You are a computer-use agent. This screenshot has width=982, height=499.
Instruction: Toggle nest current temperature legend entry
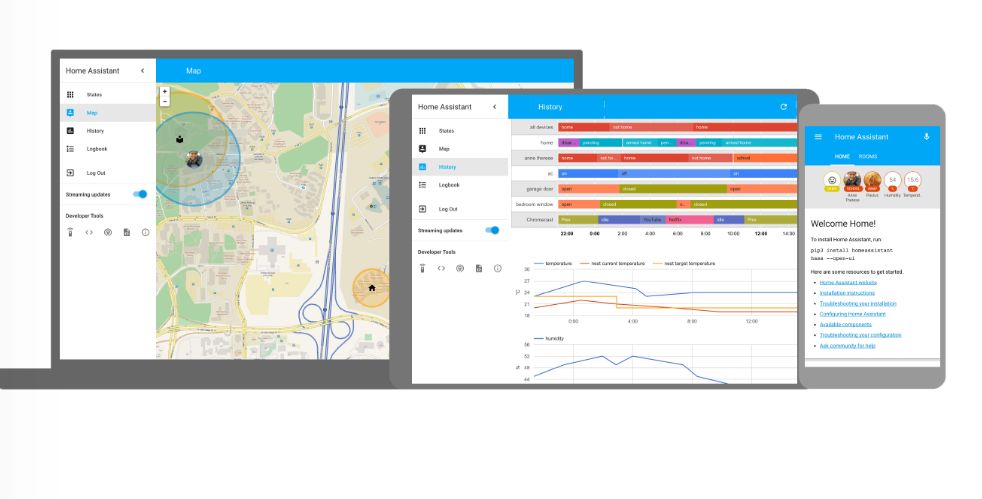612,264
